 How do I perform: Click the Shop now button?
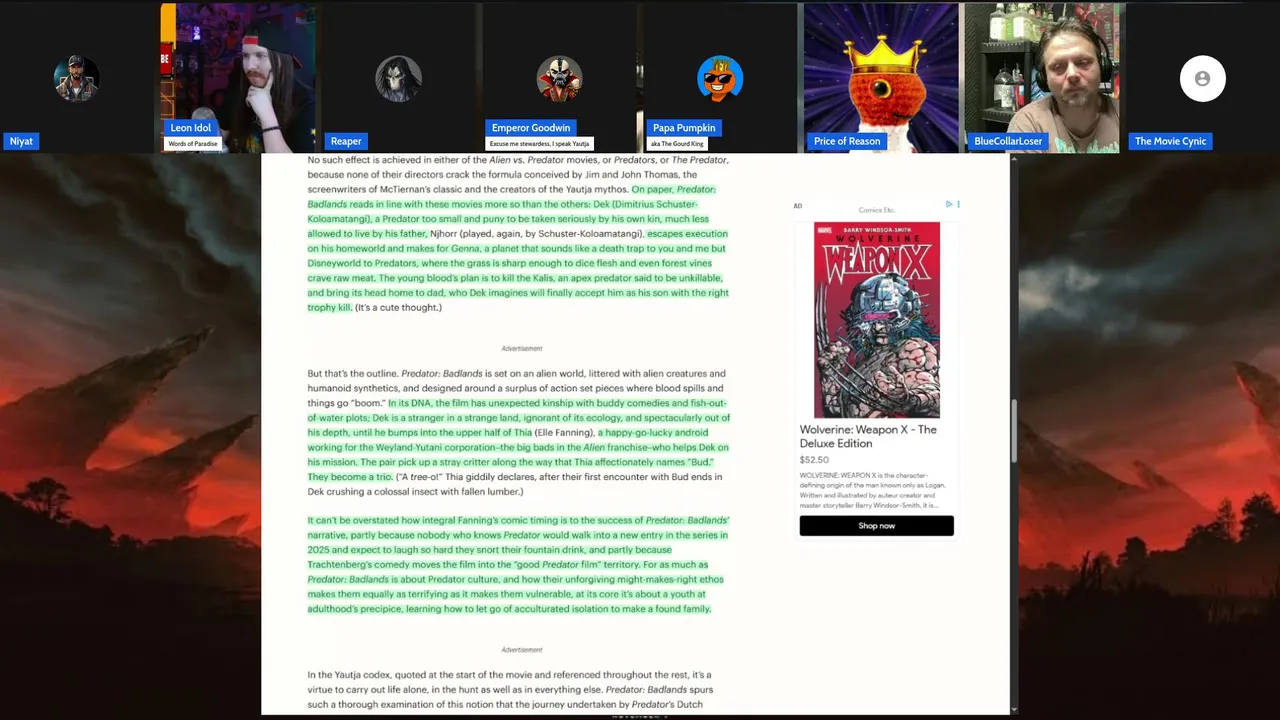(x=877, y=526)
